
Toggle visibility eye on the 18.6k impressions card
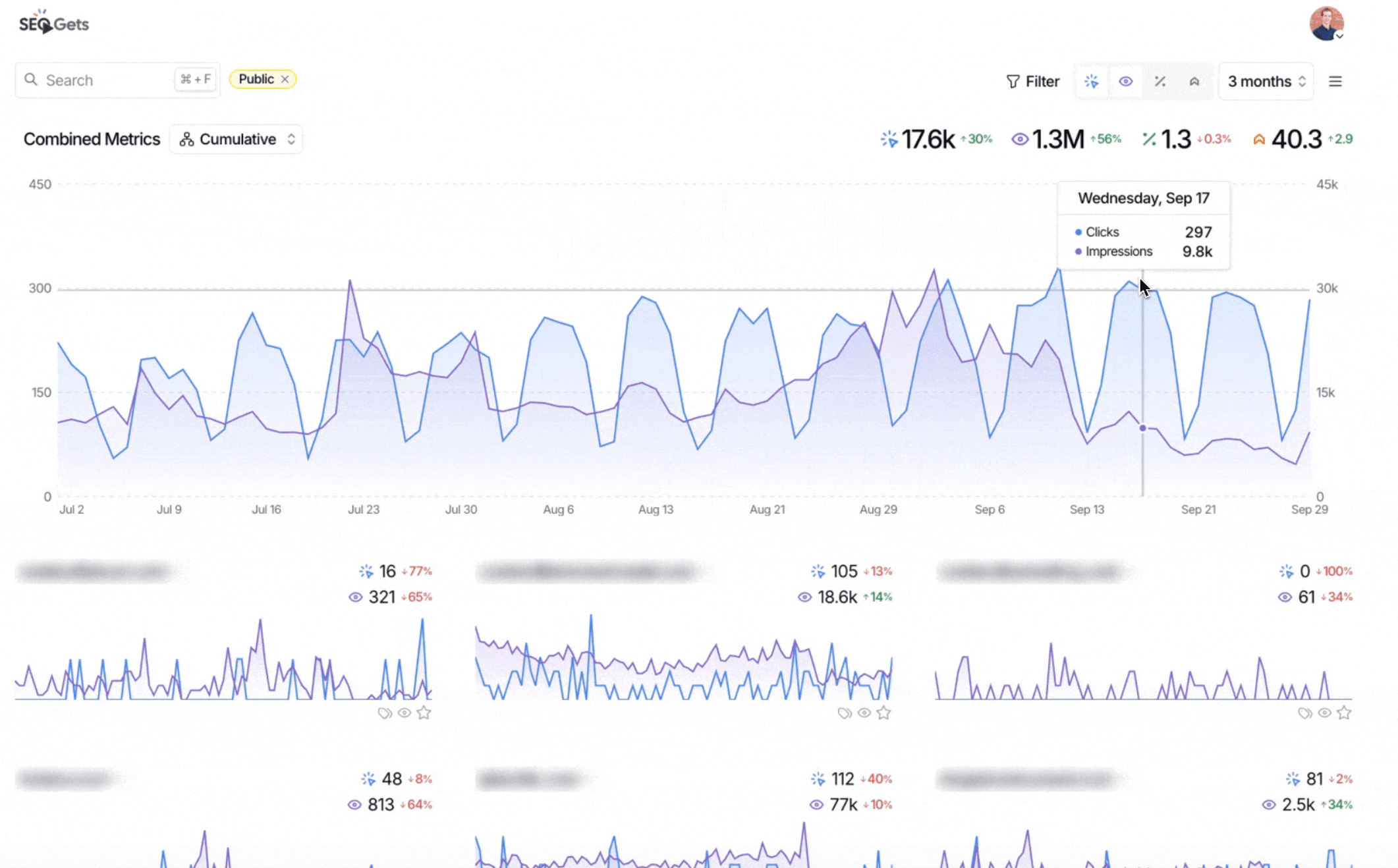(x=864, y=713)
